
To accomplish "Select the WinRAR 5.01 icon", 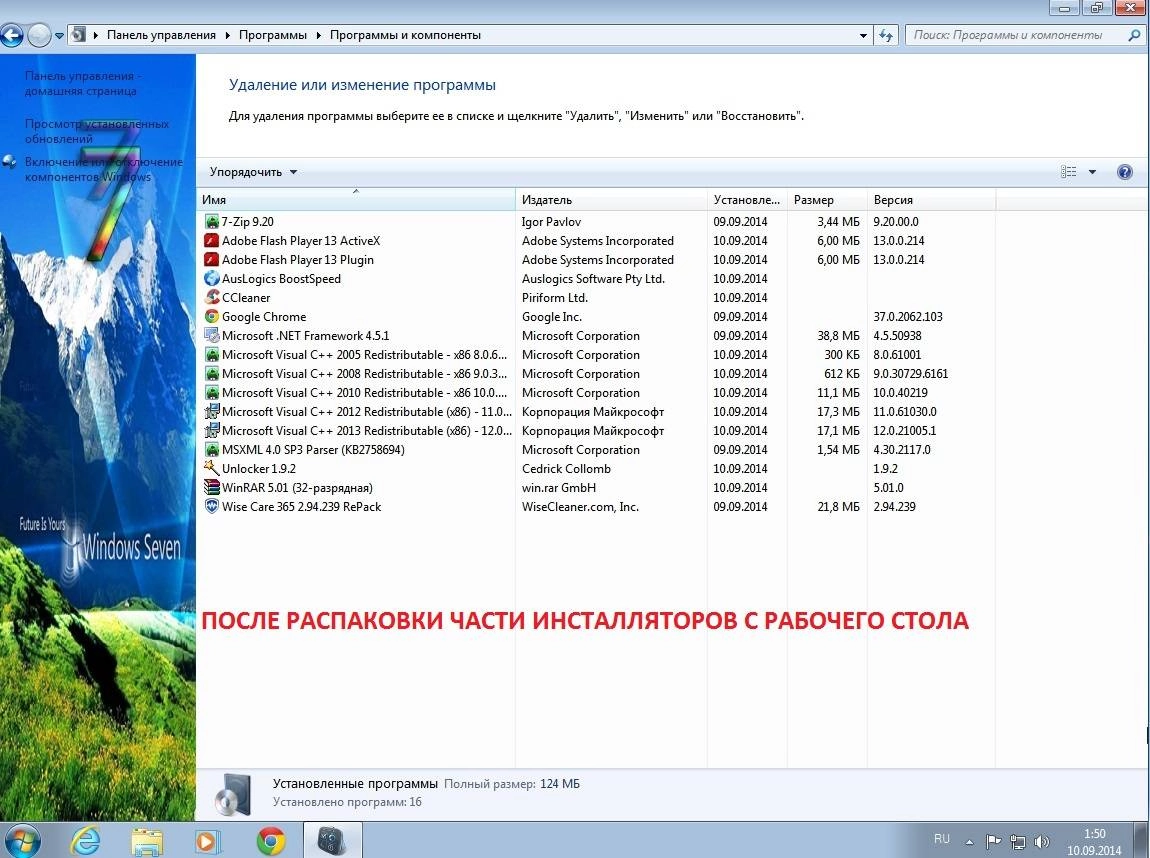I will point(211,488).
